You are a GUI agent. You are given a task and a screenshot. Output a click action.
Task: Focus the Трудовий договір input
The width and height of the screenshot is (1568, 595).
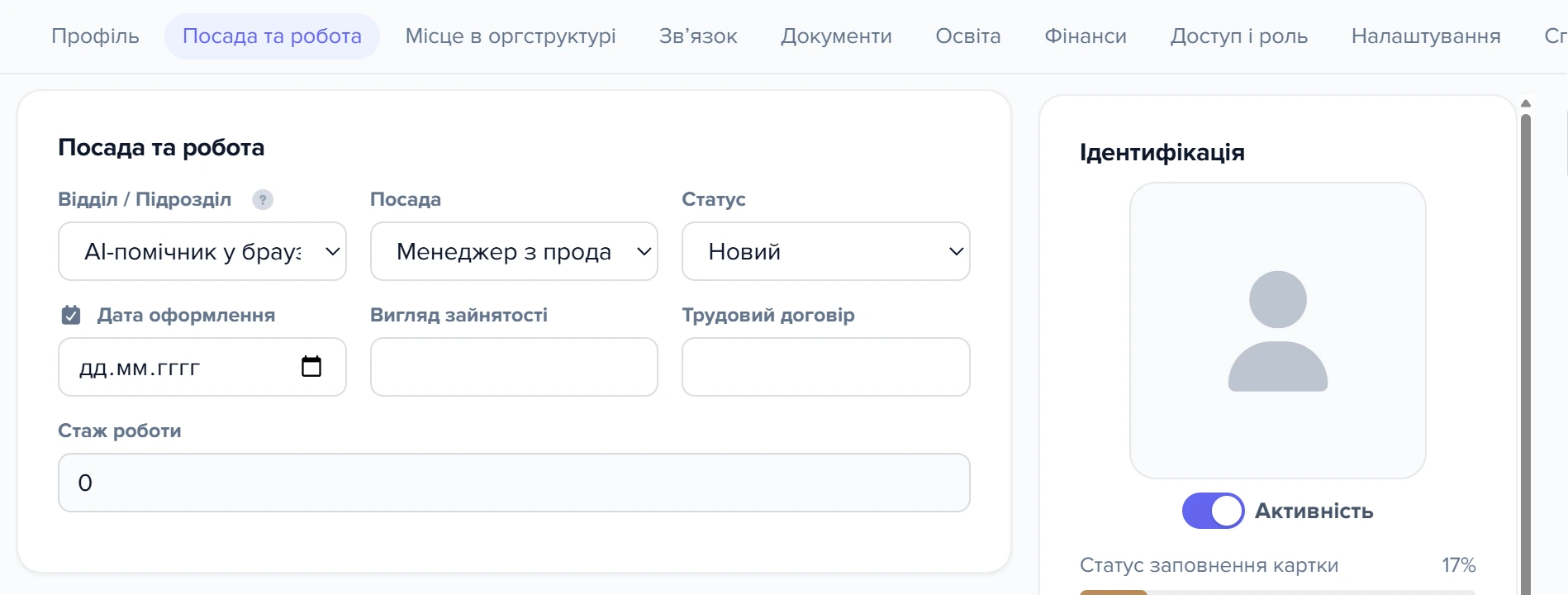(826, 367)
